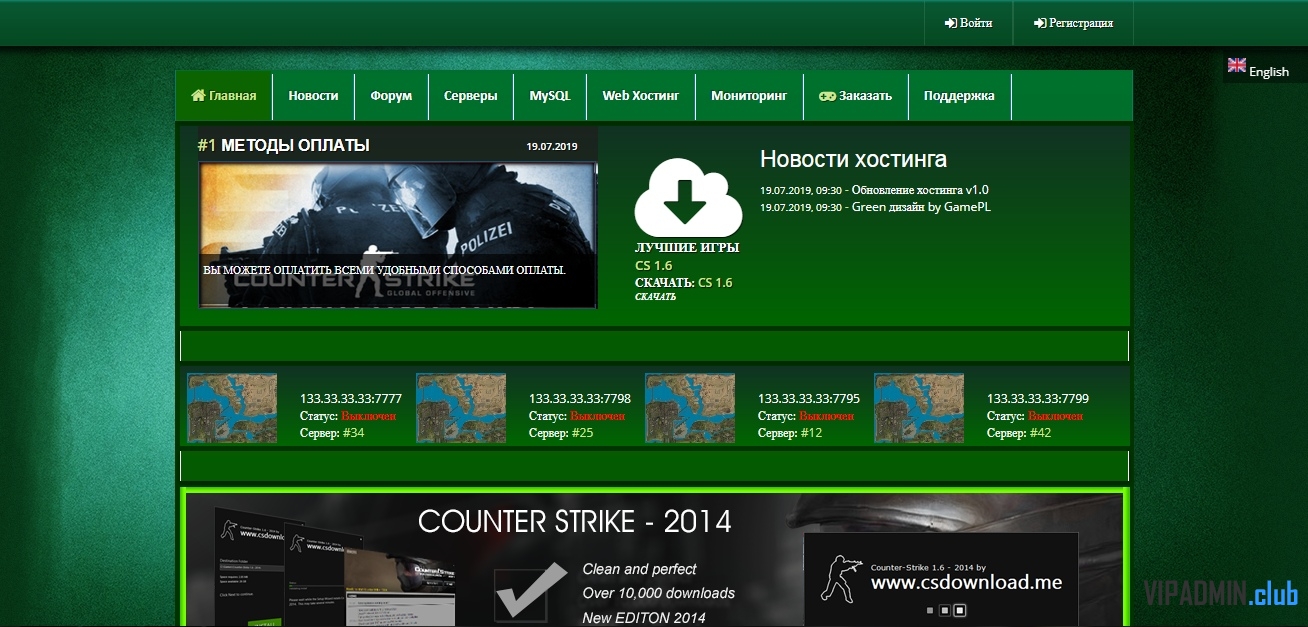The image size is (1308, 627).
Task: Open server link #12
Action: (812, 433)
